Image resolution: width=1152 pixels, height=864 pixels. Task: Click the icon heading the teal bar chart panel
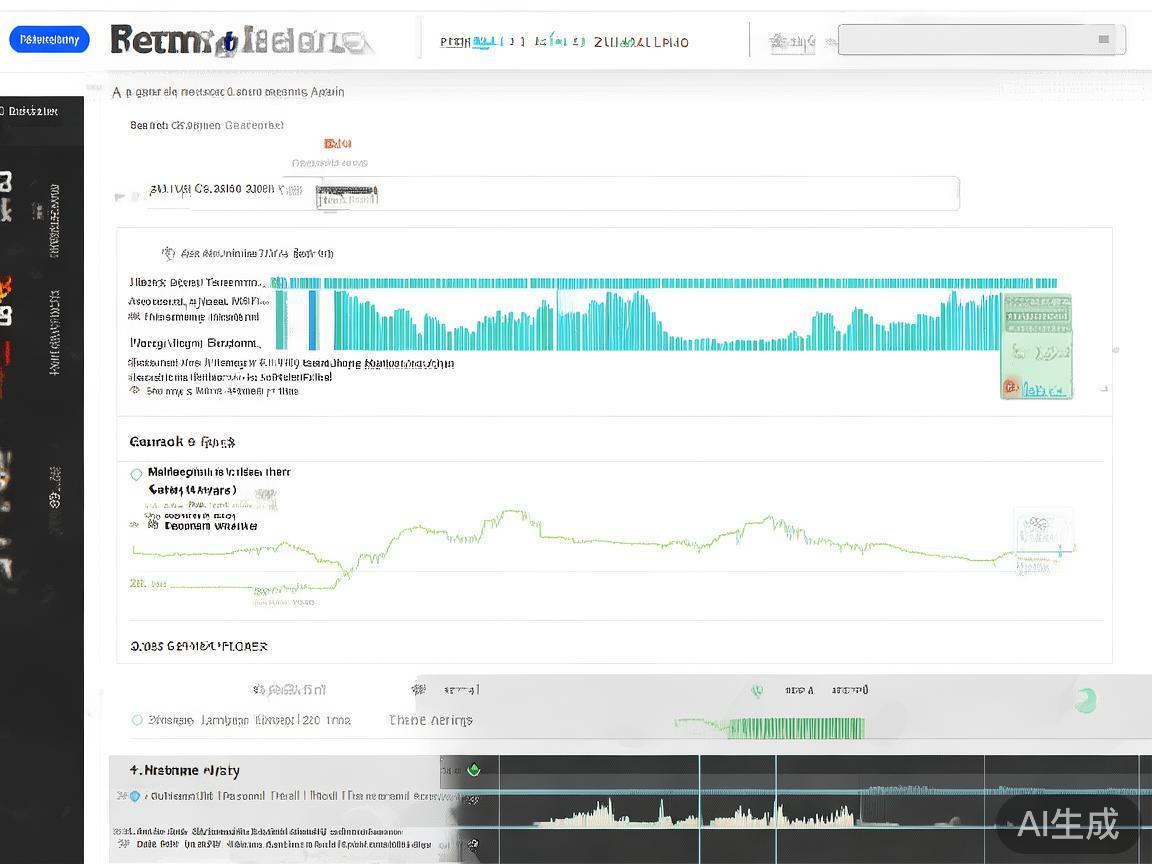pyautogui.click(x=168, y=253)
